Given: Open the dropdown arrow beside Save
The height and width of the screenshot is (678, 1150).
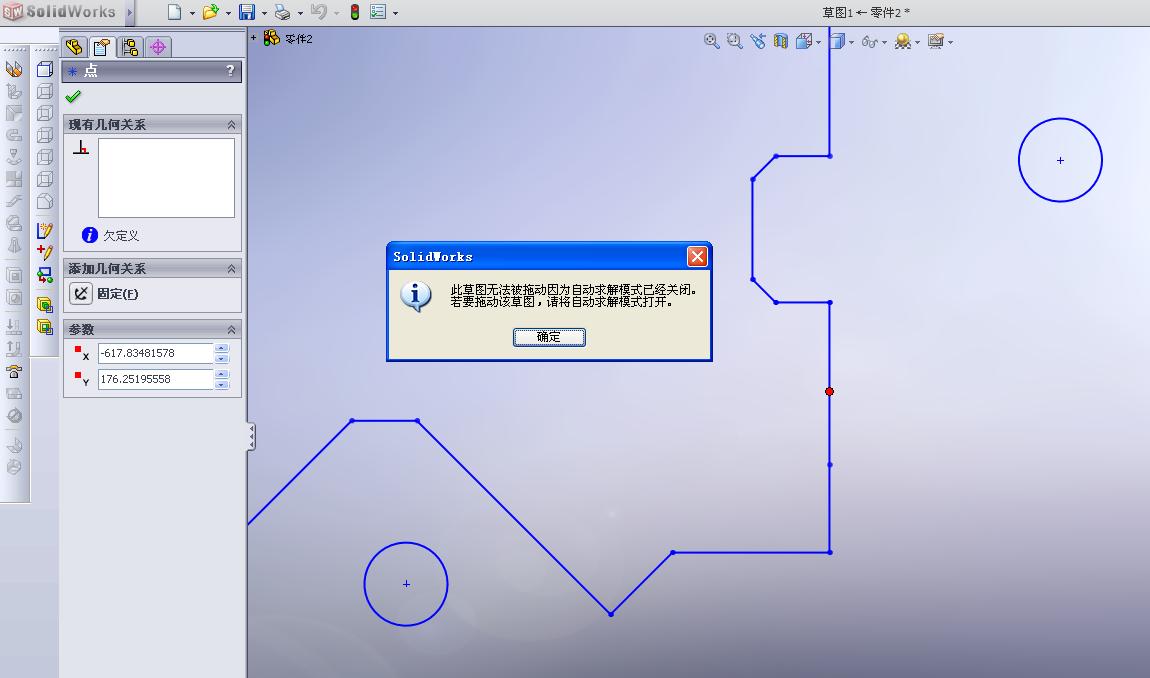Looking at the screenshot, I should [264, 13].
